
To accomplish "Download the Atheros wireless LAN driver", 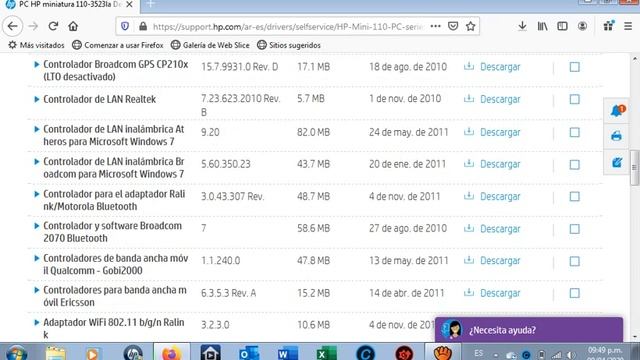I will pyautogui.click(x=492, y=132).
